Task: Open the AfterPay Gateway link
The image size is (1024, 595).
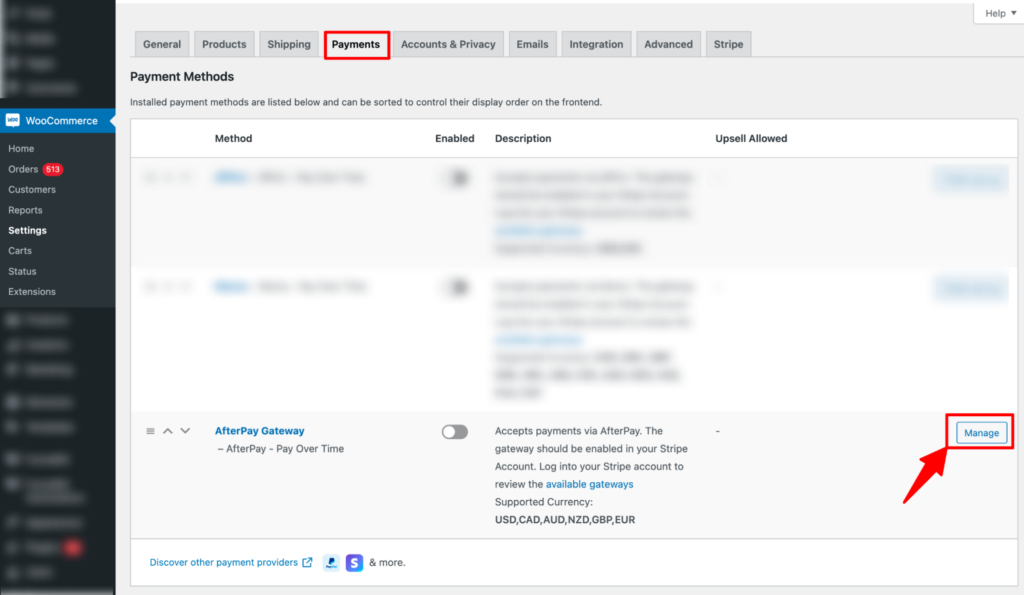Action: tap(259, 431)
